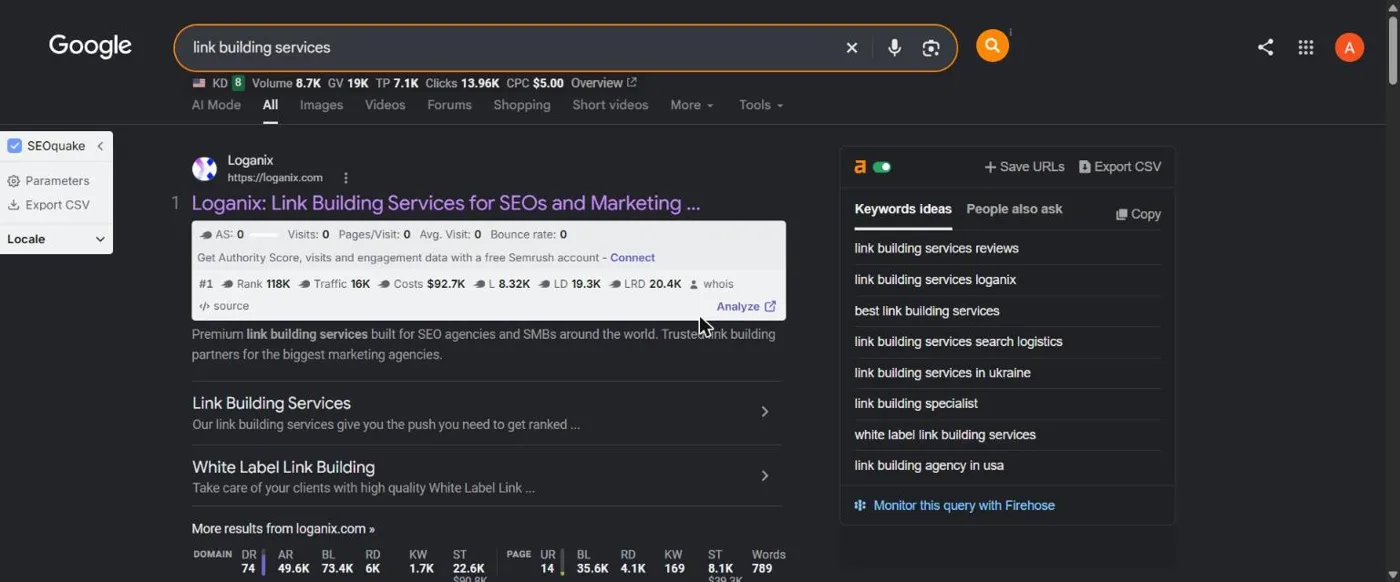Open the Loganix result title link

446,203
